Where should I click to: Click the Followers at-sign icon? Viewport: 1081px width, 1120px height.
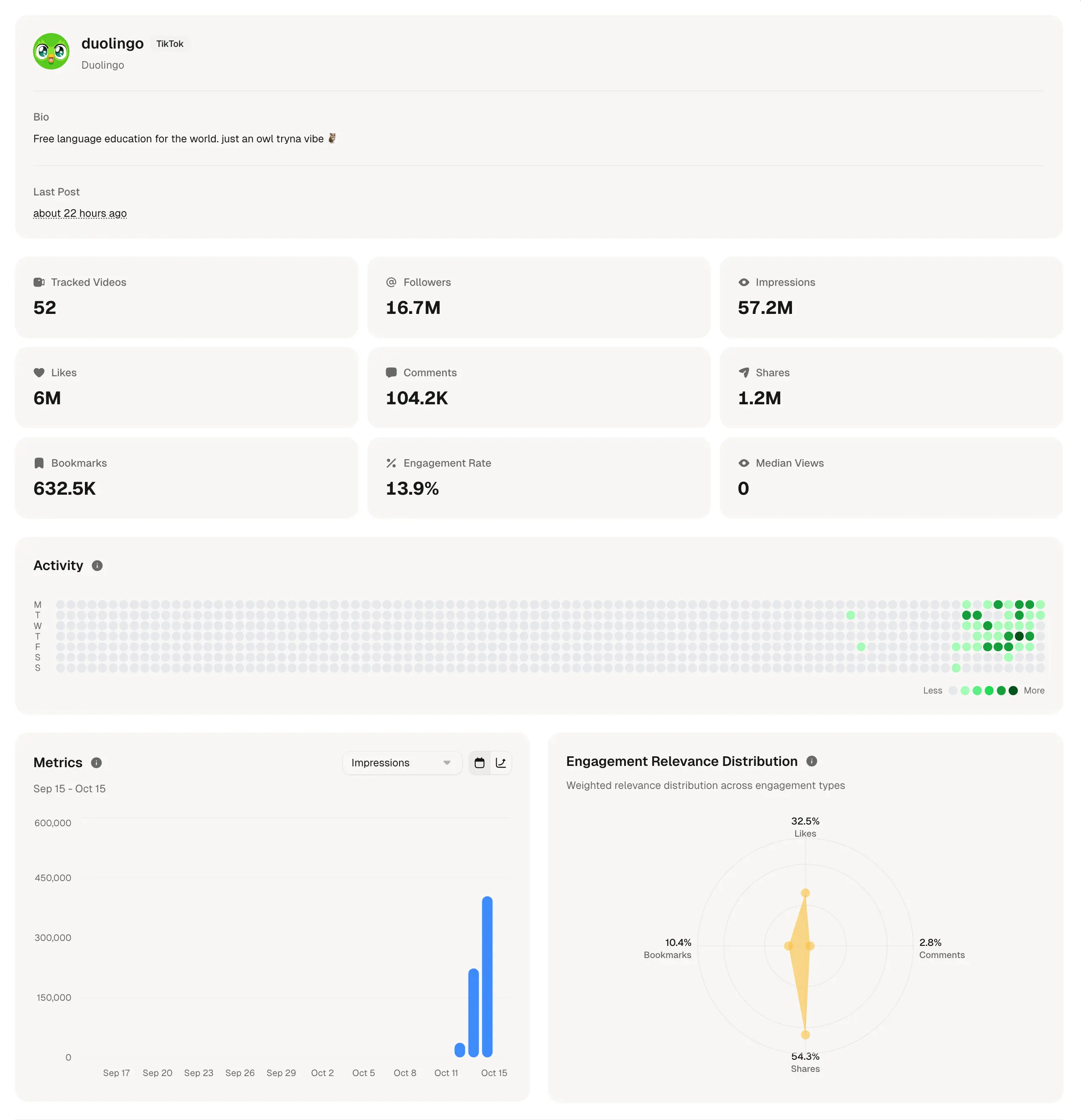tap(391, 282)
